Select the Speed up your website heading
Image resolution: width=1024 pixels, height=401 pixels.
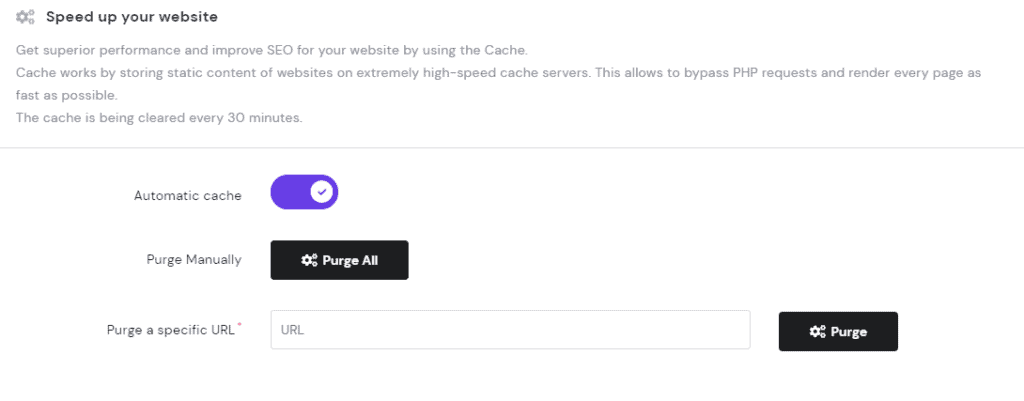tap(132, 17)
